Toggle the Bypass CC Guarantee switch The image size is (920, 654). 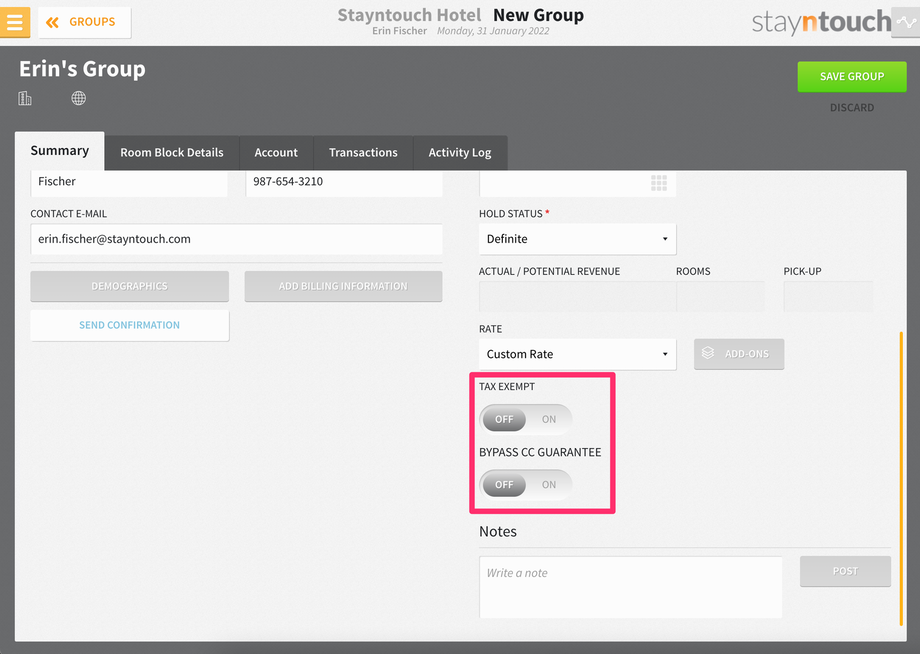(526, 484)
